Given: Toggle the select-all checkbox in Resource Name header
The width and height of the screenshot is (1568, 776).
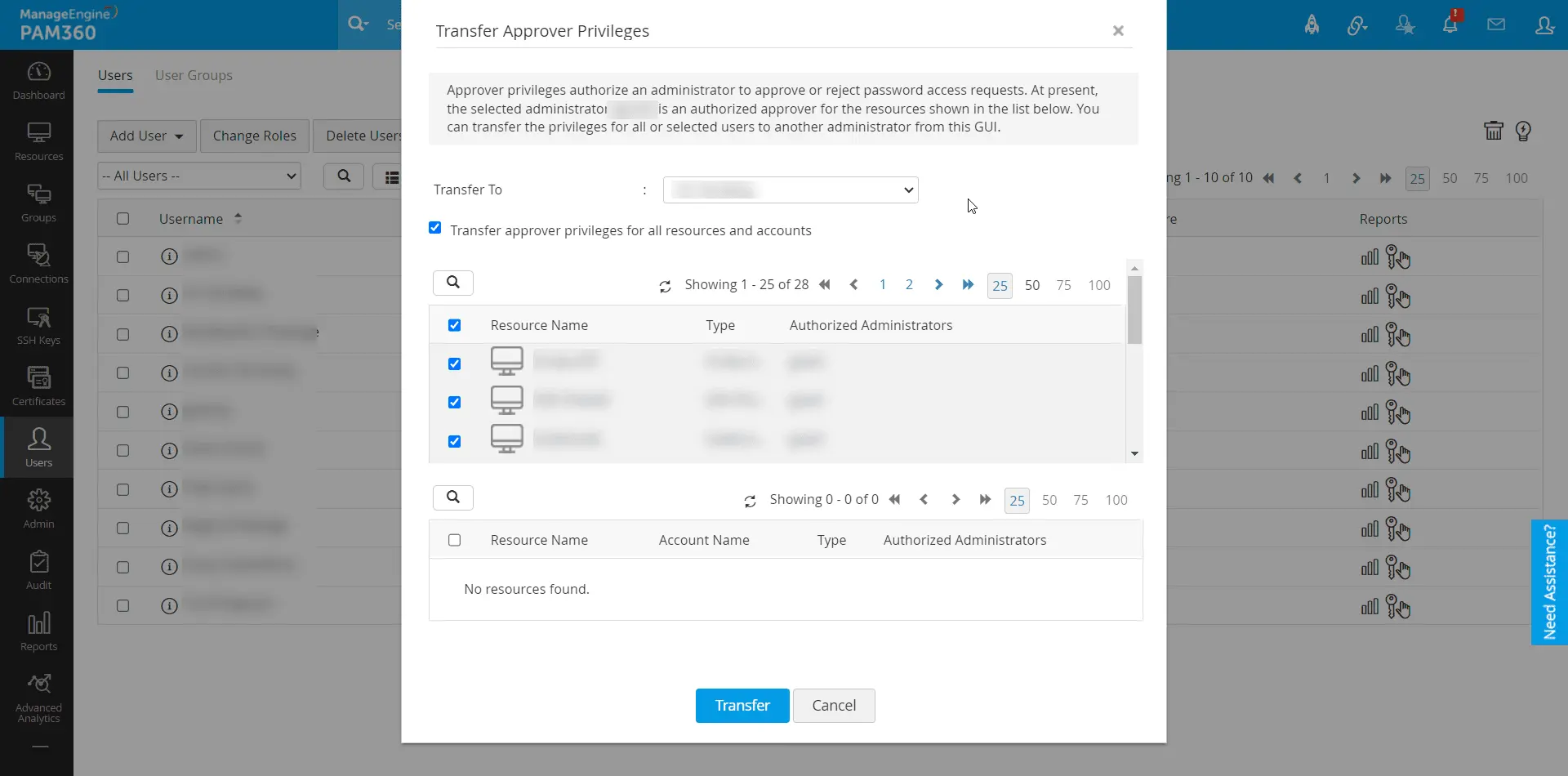Looking at the screenshot, I should point(454,324).
